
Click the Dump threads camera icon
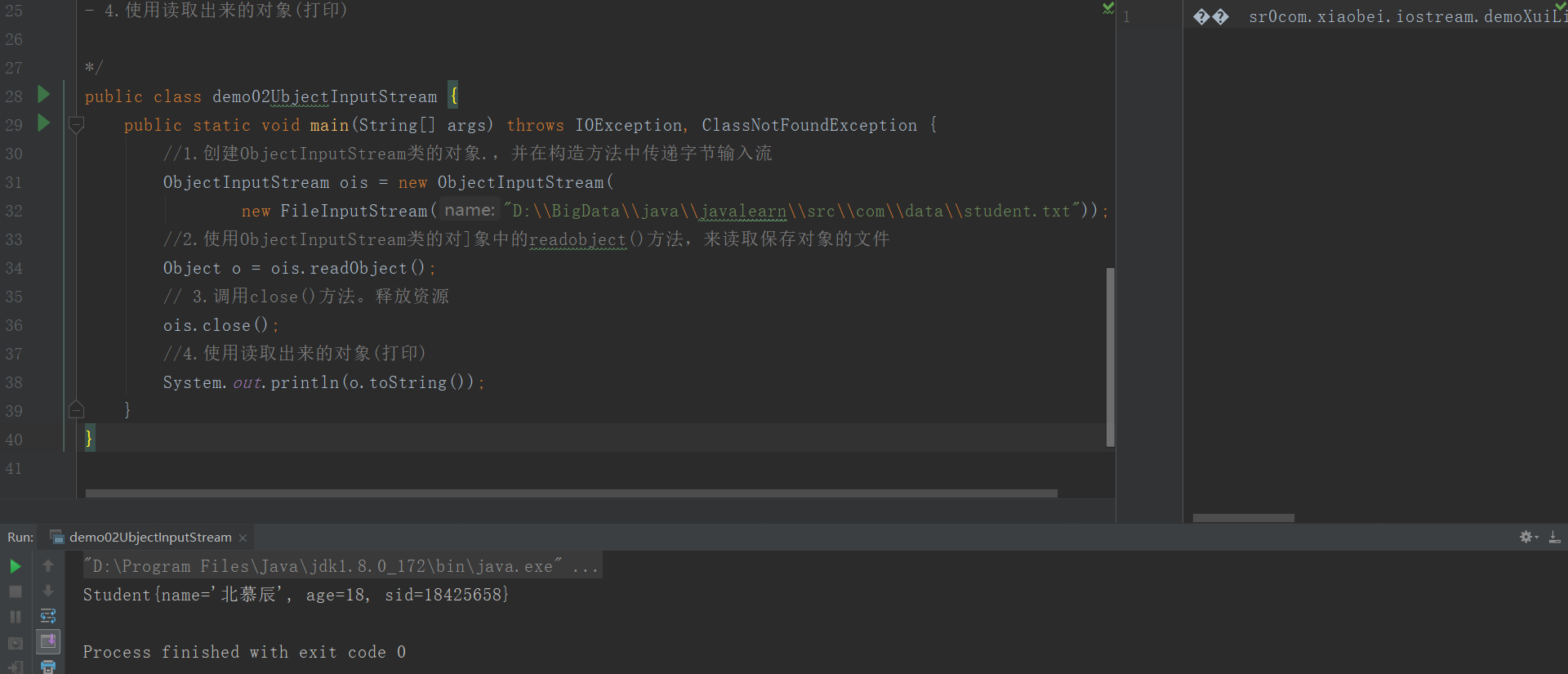(x=15, y=643)
